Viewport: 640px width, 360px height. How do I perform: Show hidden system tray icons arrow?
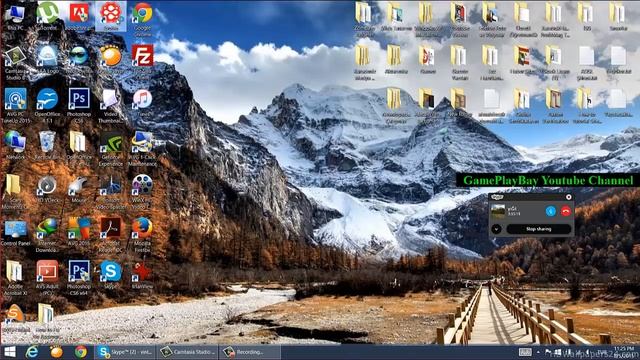click(538, 352)
